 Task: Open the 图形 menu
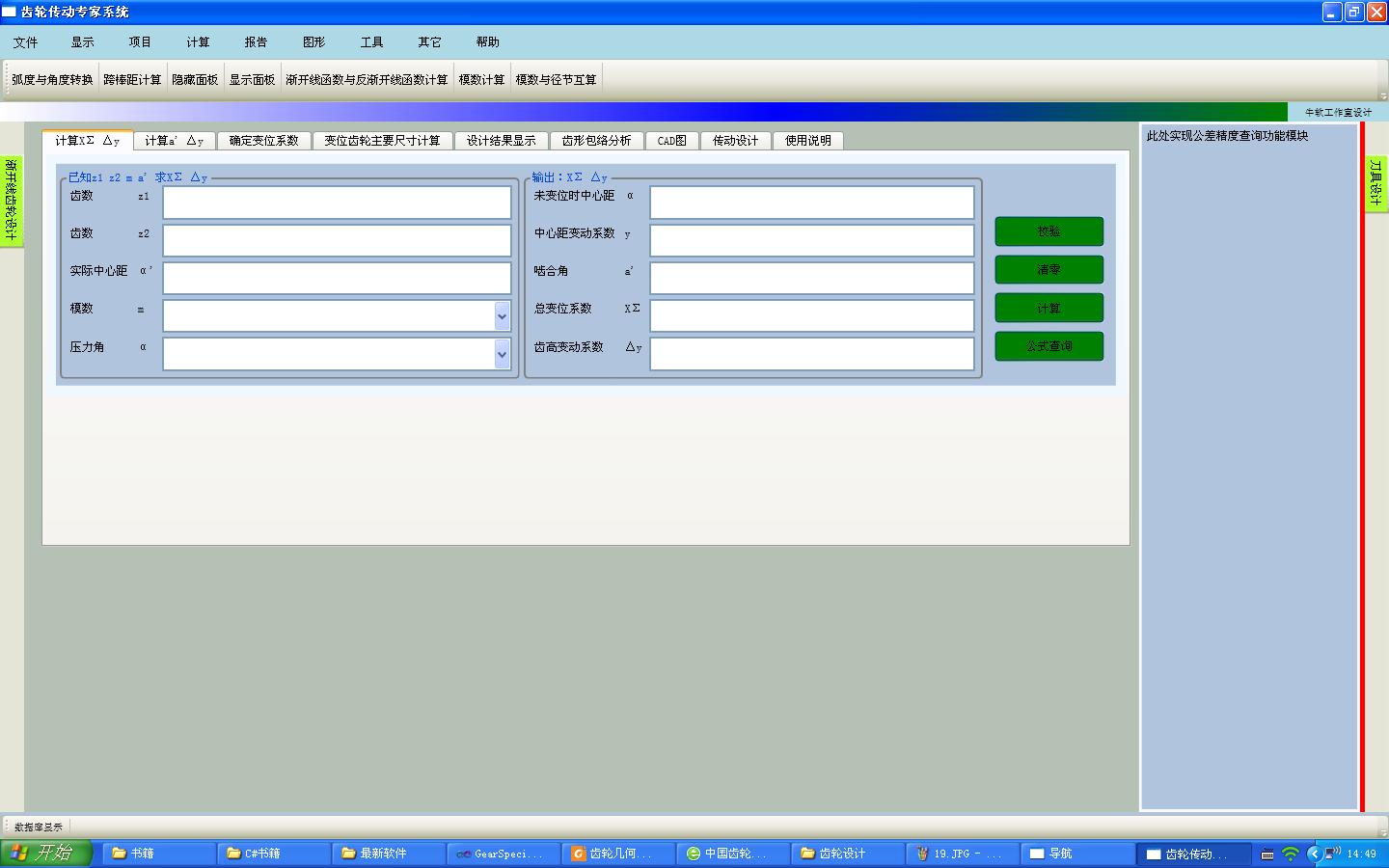(x=314, y=42)
